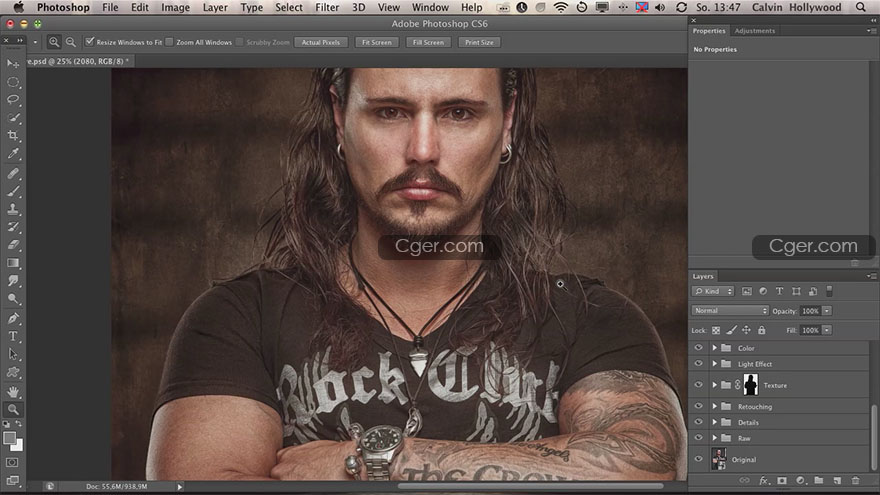Lock all padlock icon
880x495 pixels.
pos(762,331)
